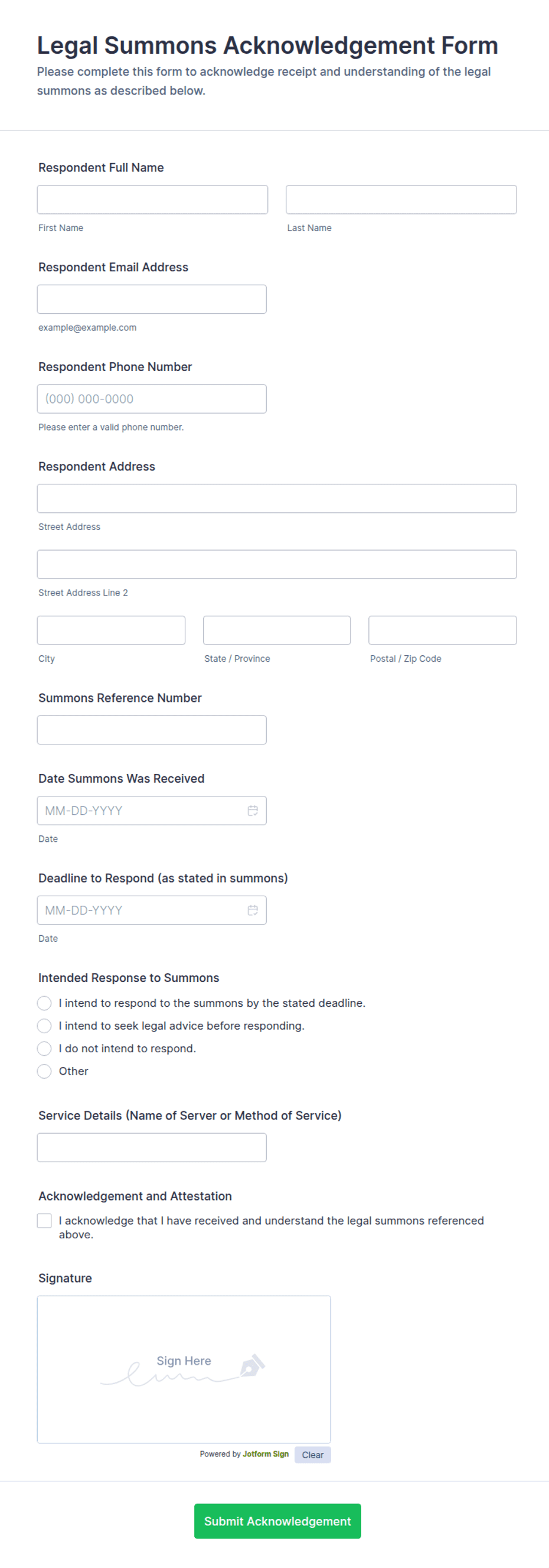Click the Summons Reference Number field
The width and height of the screenshot is (549, 1568).
click(151, 730)
